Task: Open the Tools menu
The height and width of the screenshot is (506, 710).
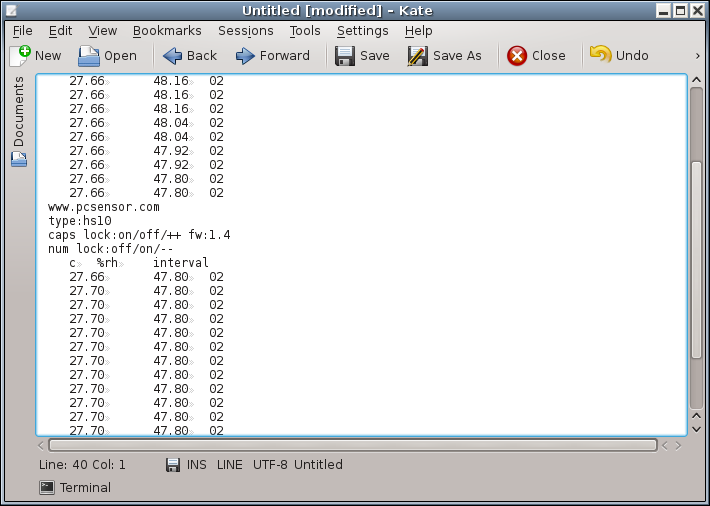Action: 305,31
